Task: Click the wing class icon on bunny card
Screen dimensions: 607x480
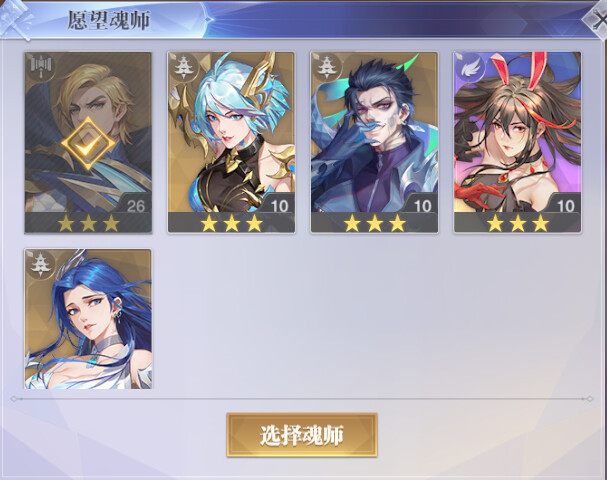Action: [x=470, y=68]
